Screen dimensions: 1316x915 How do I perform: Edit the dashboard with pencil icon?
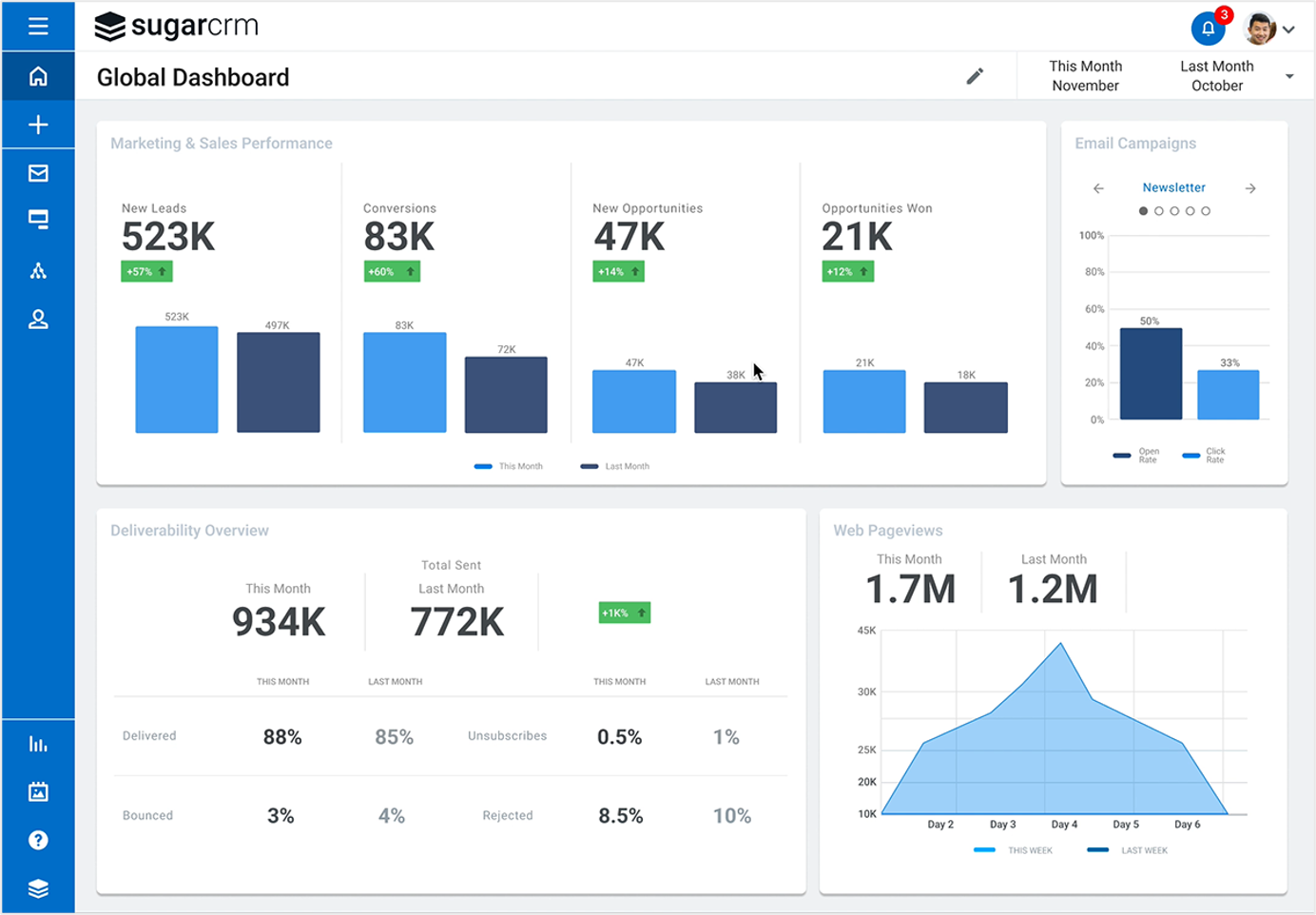point(975,76)
